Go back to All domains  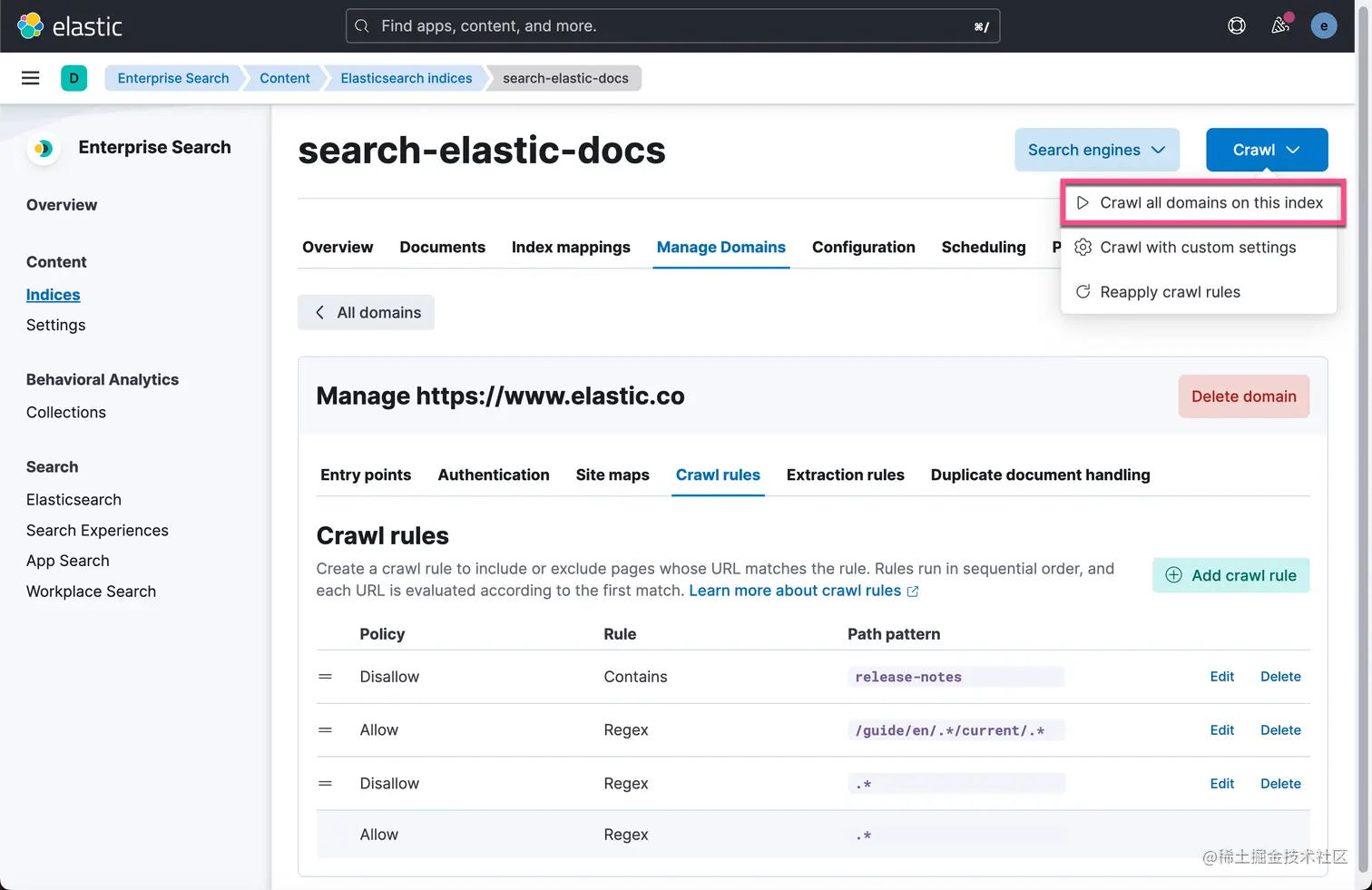click(366, 313)
